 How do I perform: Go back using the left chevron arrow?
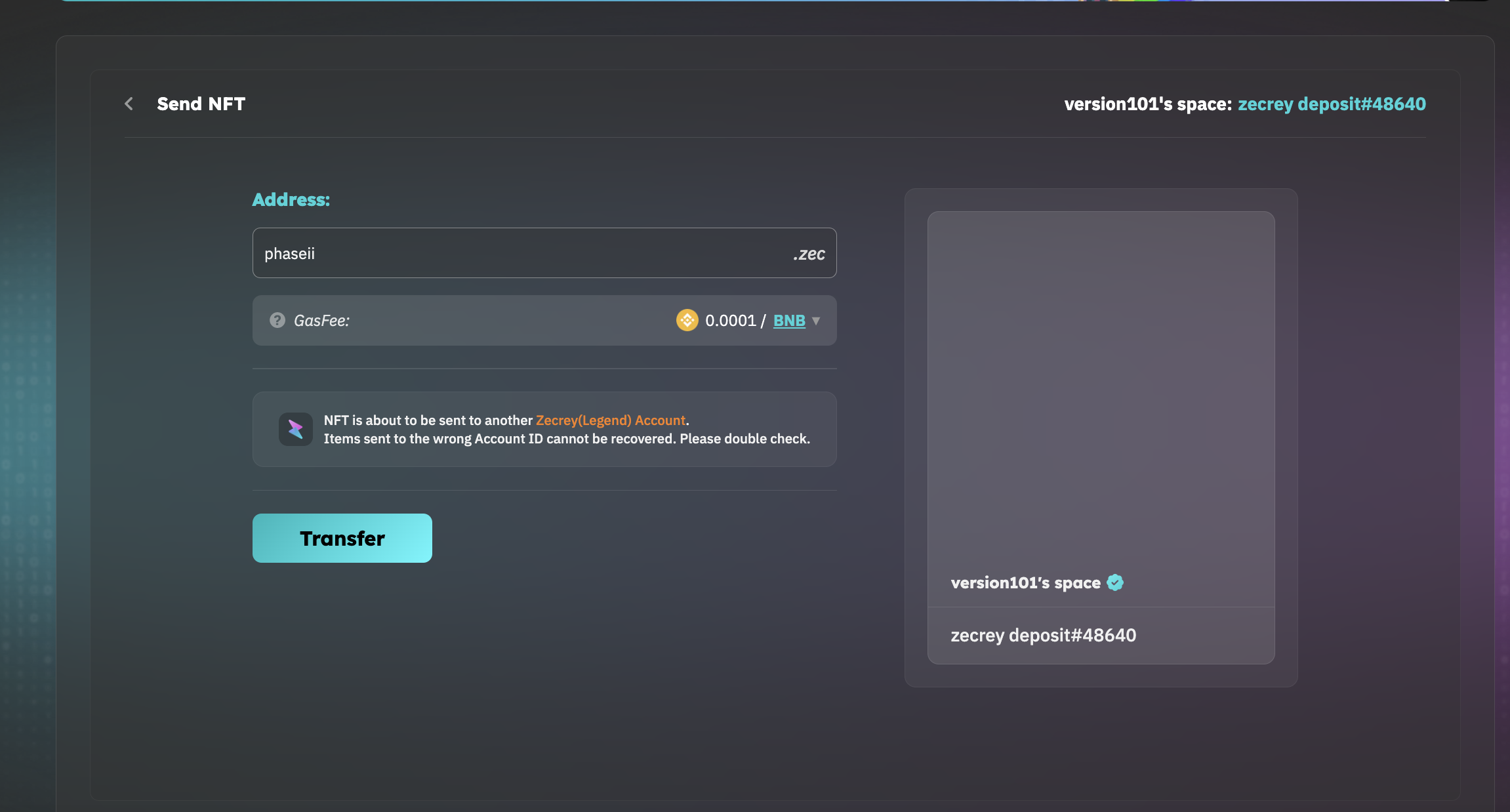(129, 104)
